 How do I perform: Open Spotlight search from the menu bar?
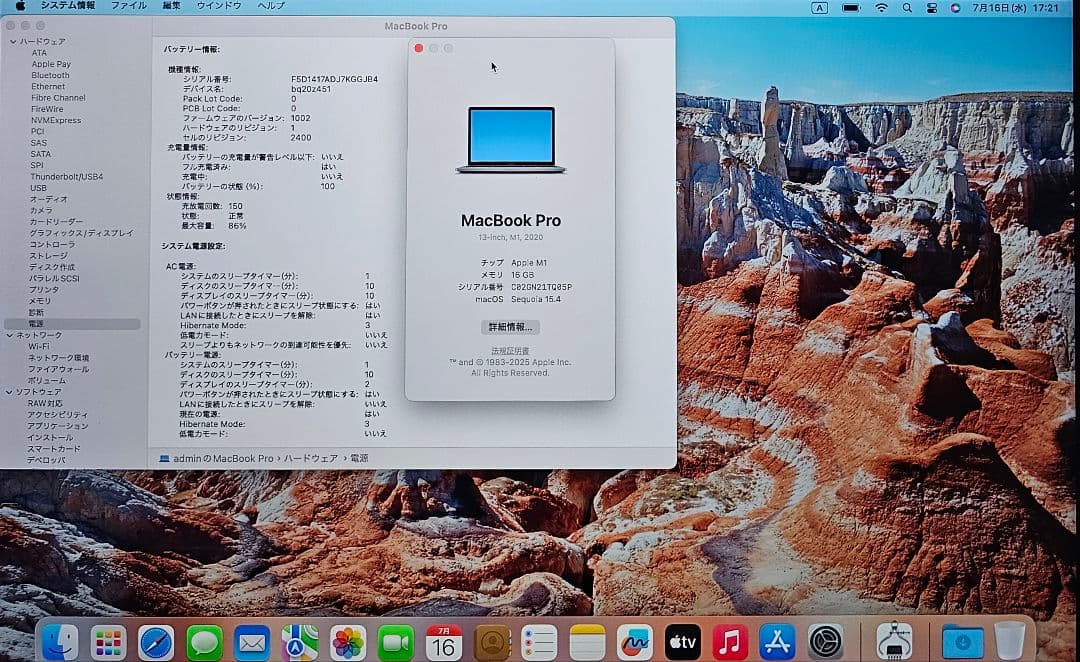point(907,8)
